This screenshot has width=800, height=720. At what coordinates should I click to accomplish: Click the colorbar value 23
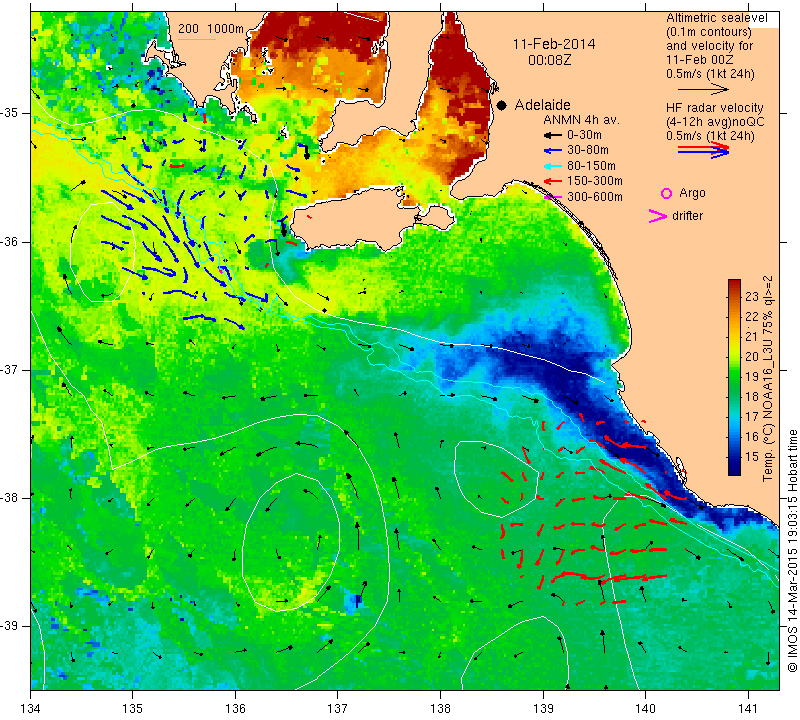click(752, 297)
